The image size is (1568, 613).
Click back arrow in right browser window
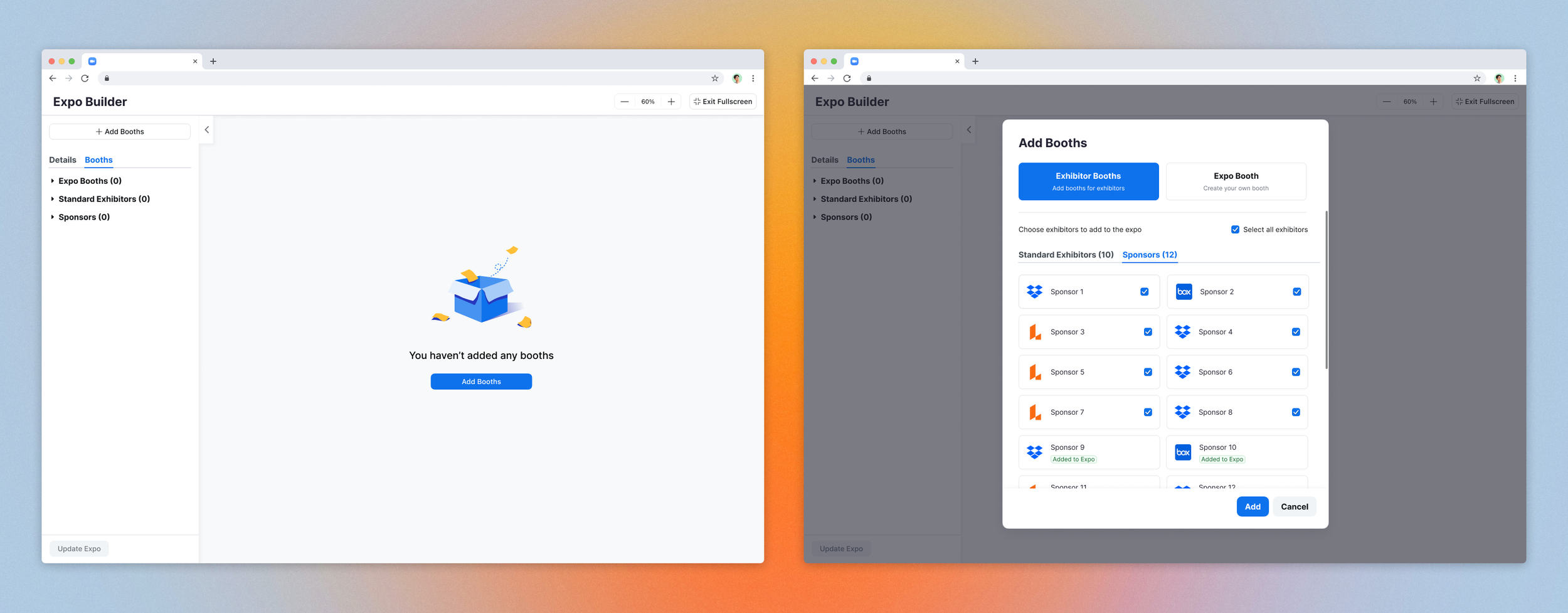click(x=815, y=78)
